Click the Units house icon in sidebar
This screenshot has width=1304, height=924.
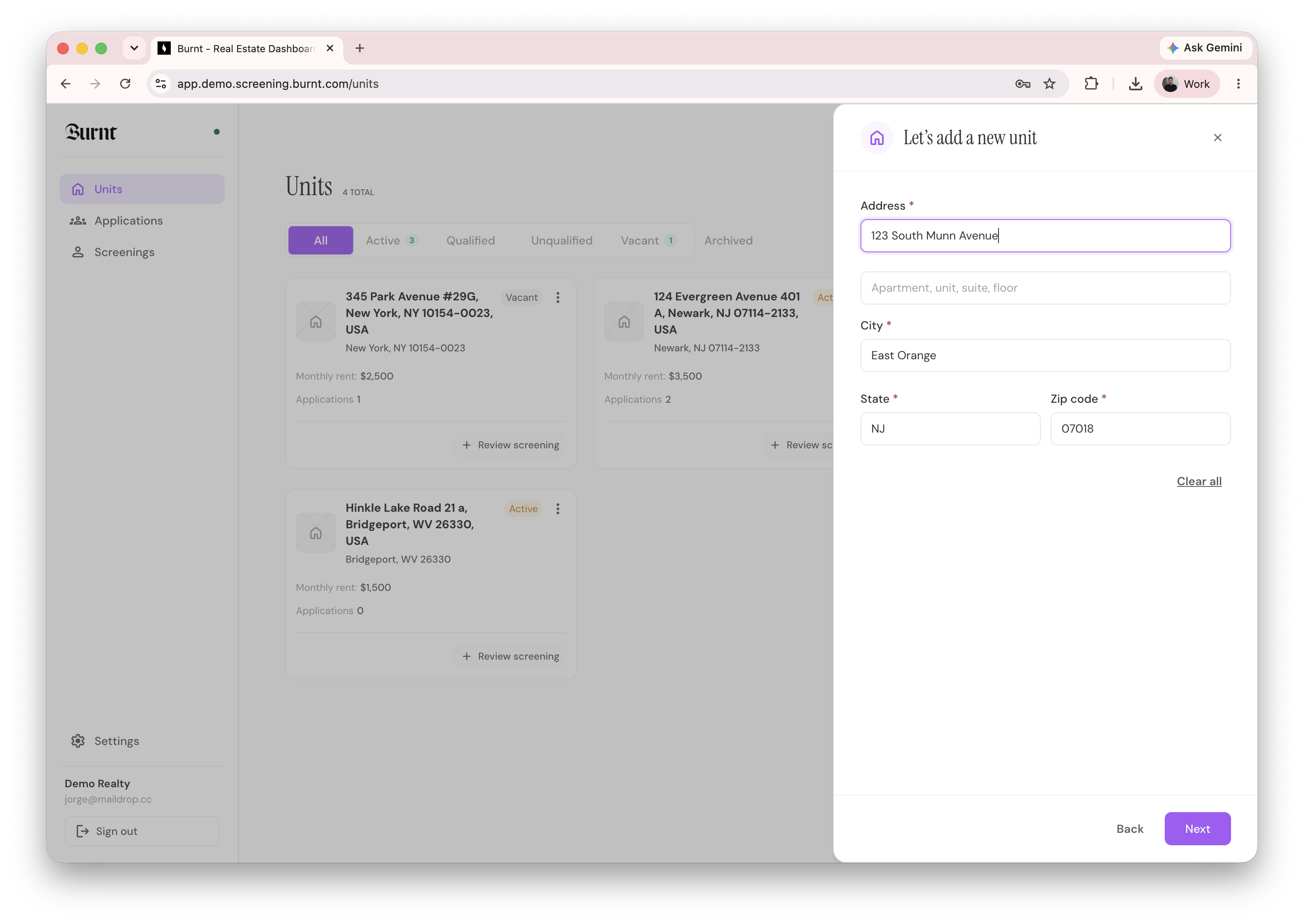(x=78, y=189)
